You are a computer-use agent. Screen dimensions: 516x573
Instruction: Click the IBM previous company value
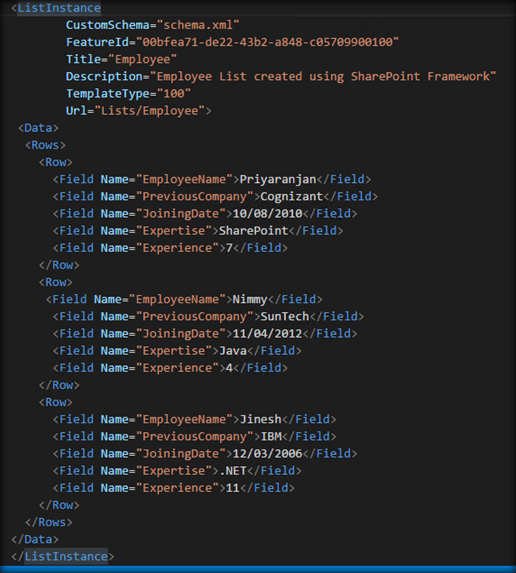(x=271, y=436)
